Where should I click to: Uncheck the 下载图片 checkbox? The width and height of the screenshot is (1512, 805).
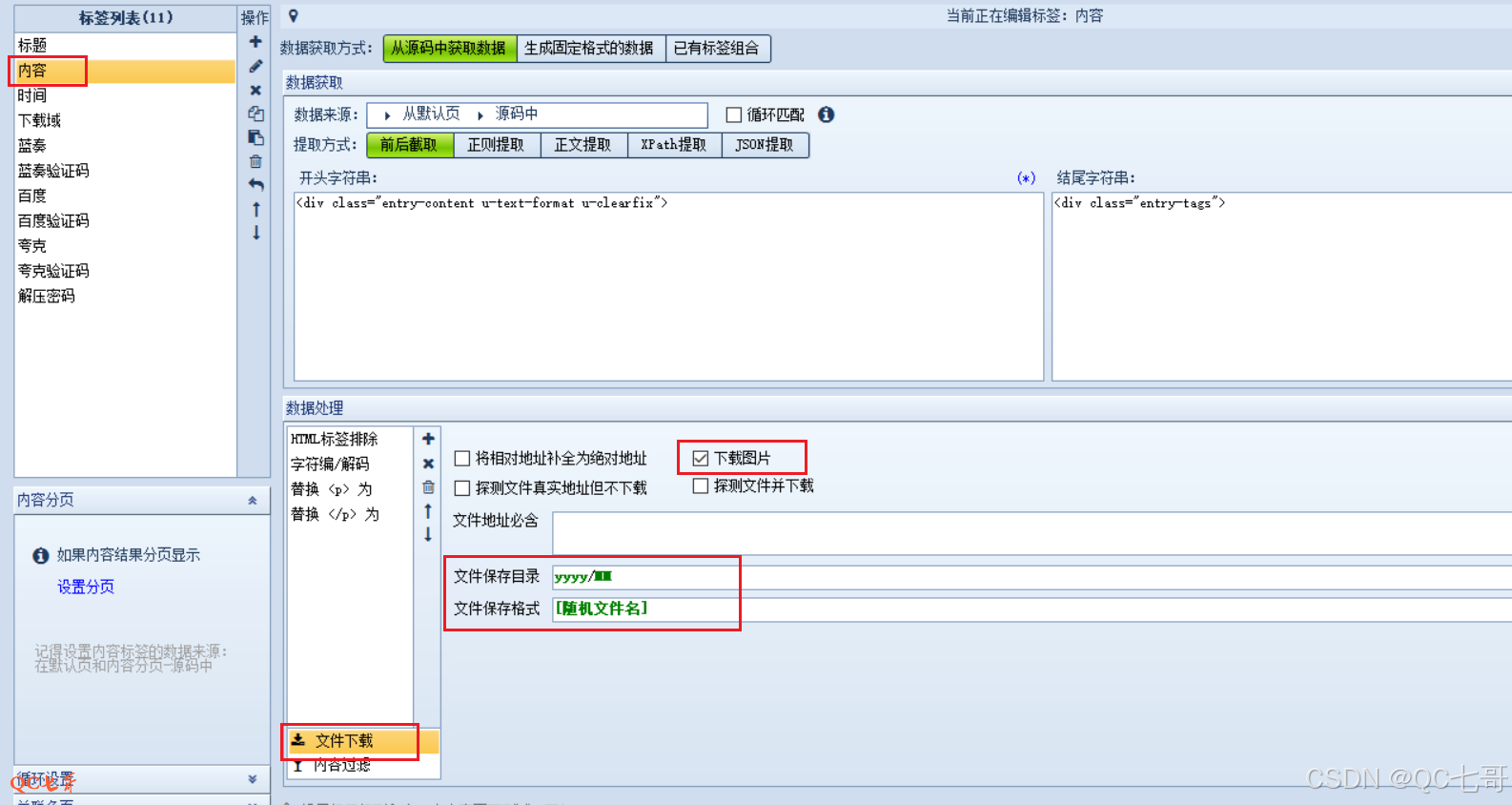(x=701, y=459)
